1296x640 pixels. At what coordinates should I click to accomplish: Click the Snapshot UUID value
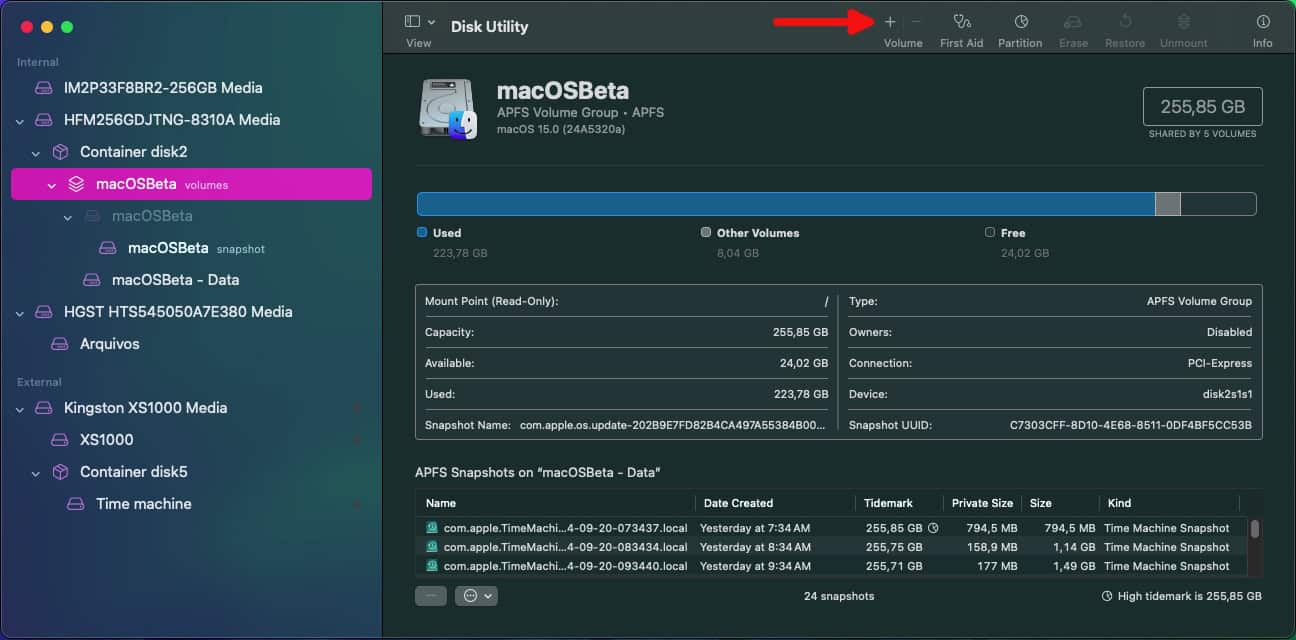tap(1131, 425)
